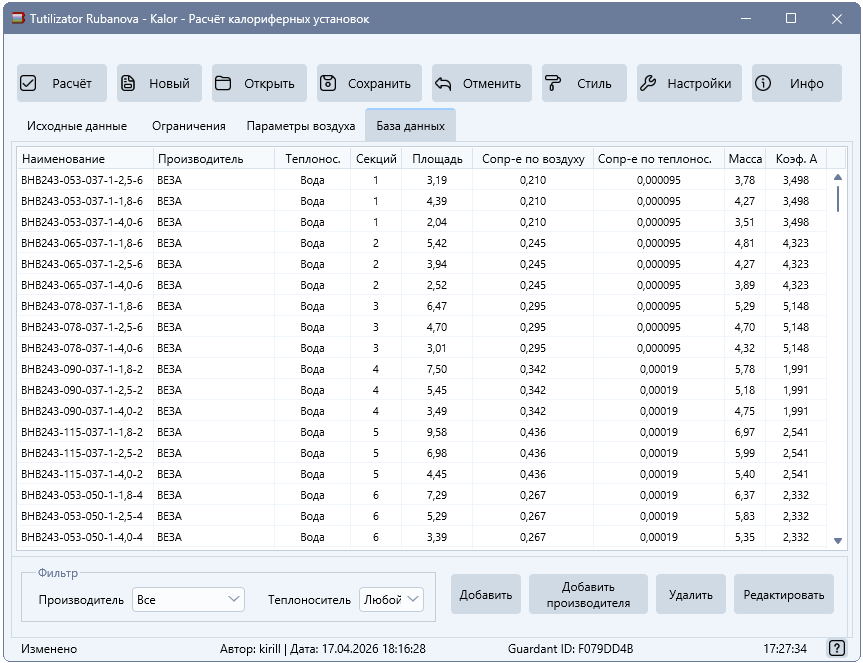Click the Удалить button

click(x=691, y=594)
